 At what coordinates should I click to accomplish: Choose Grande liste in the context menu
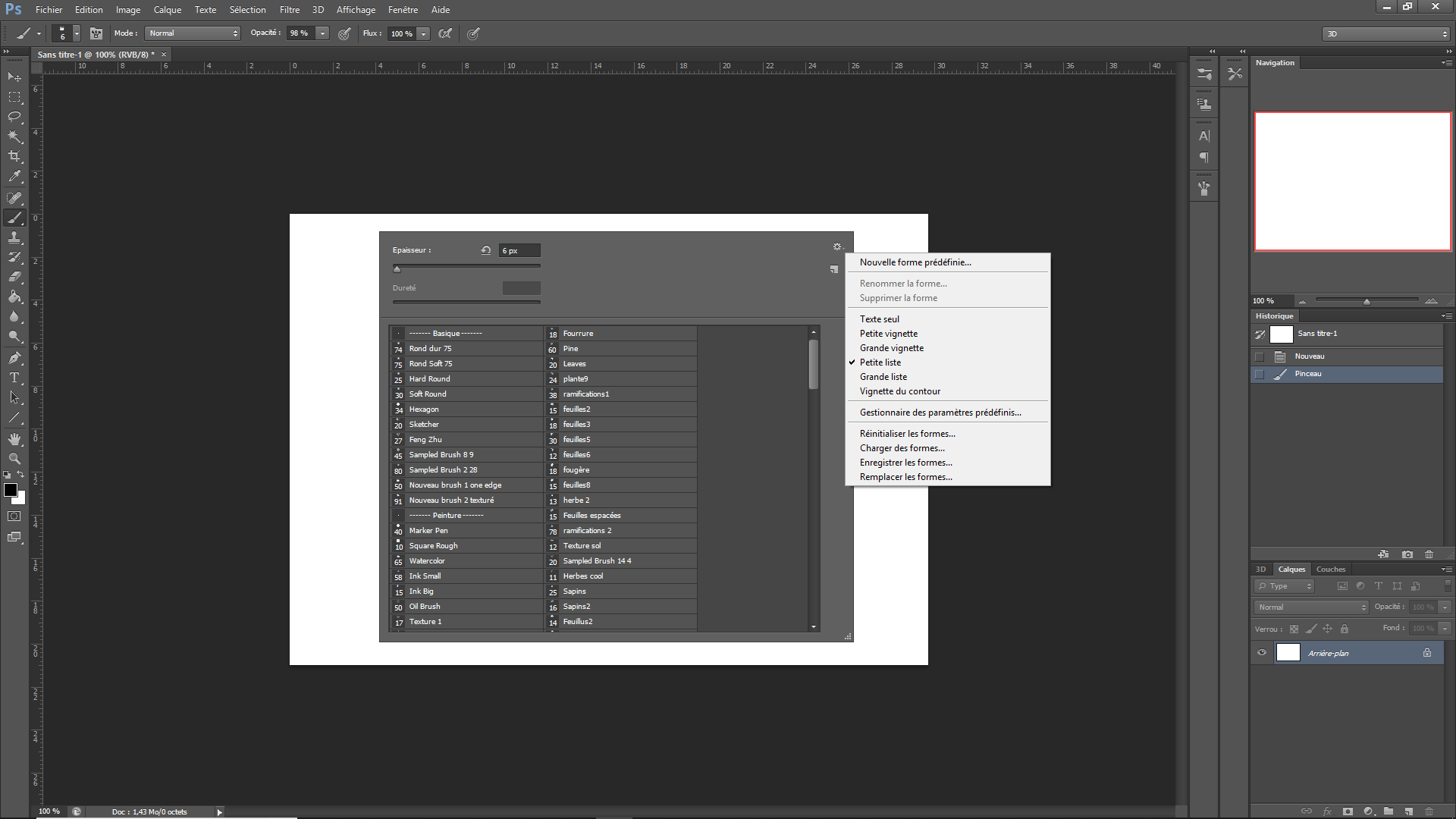(x=883, y=377)
